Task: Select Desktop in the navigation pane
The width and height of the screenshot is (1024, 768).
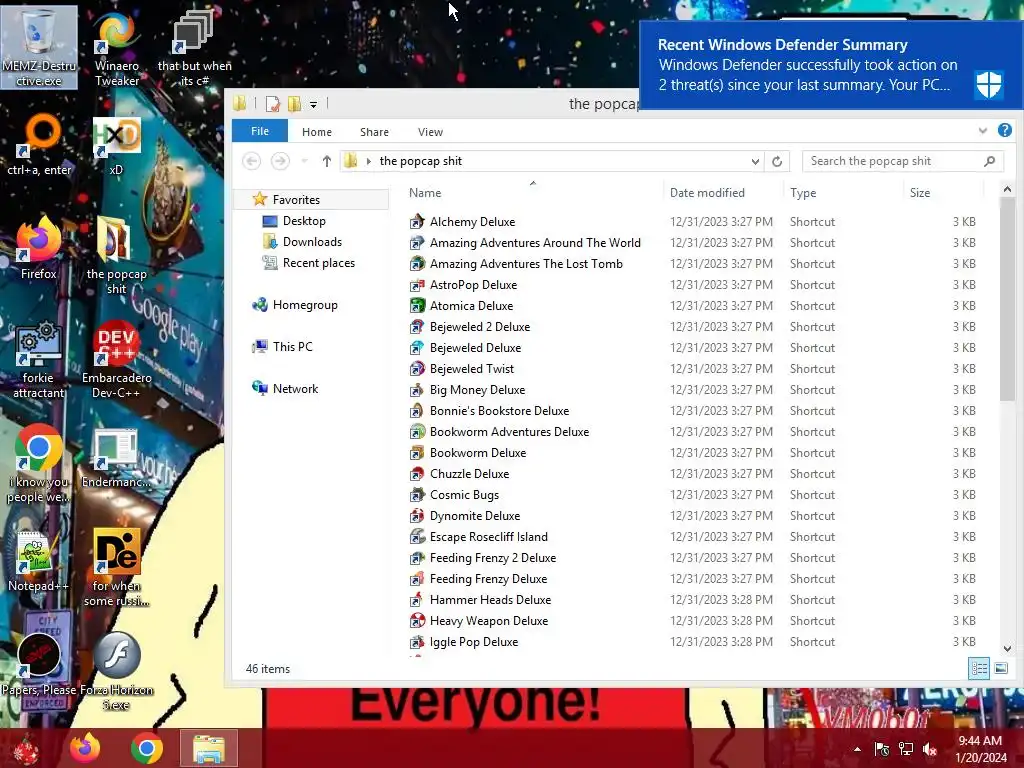Action: coord(304,221)
